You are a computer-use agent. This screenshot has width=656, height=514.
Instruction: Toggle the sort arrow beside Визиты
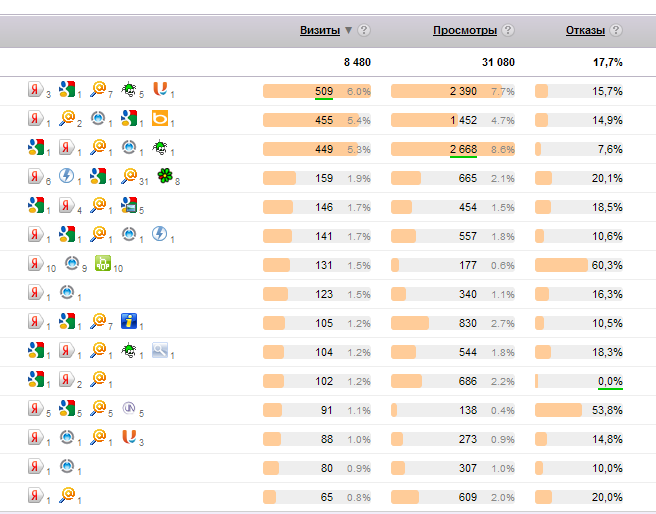(x=348, y=30)
